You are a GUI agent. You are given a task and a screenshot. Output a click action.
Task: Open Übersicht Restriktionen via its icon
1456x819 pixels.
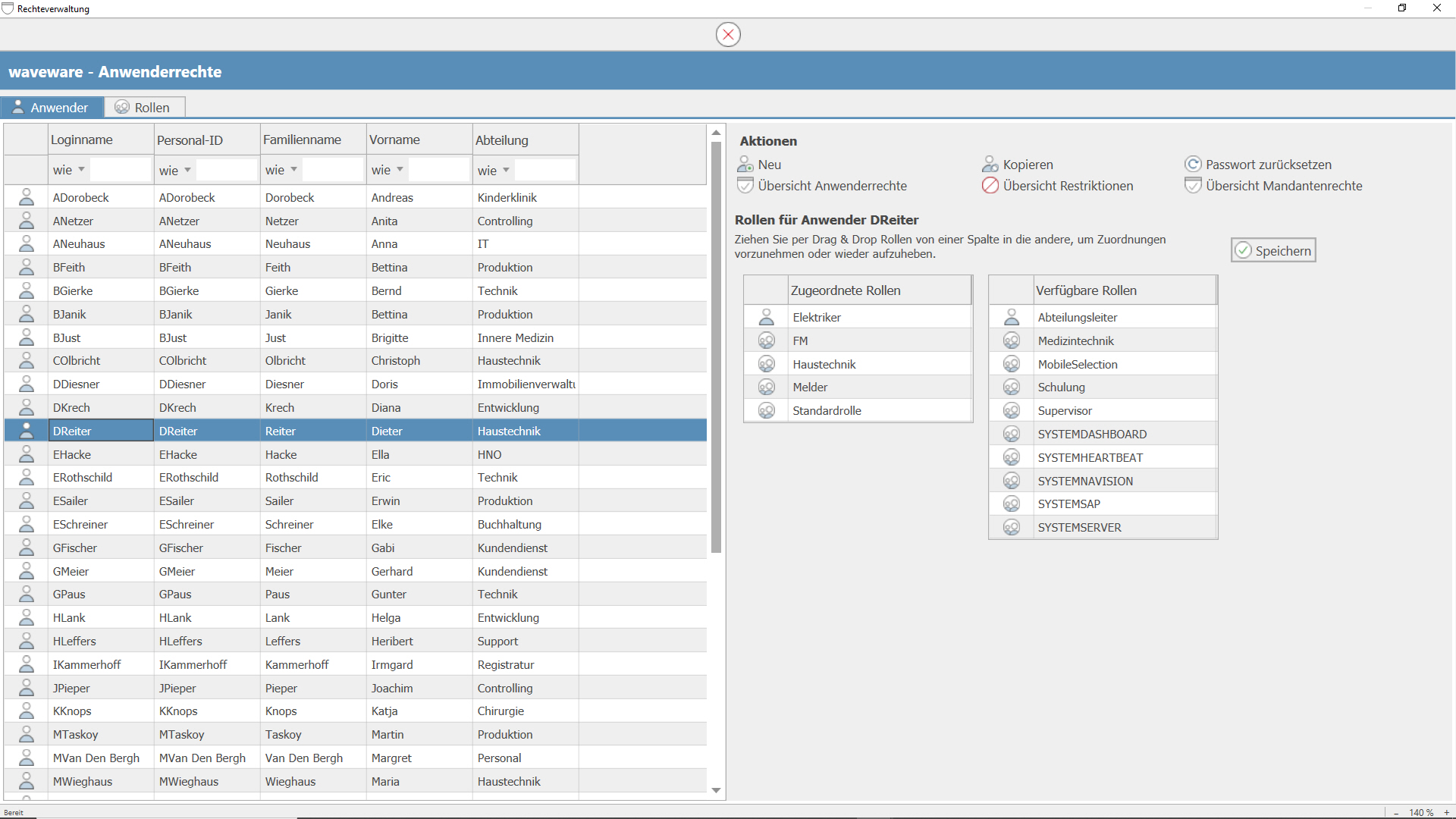(x=990, y=186)
